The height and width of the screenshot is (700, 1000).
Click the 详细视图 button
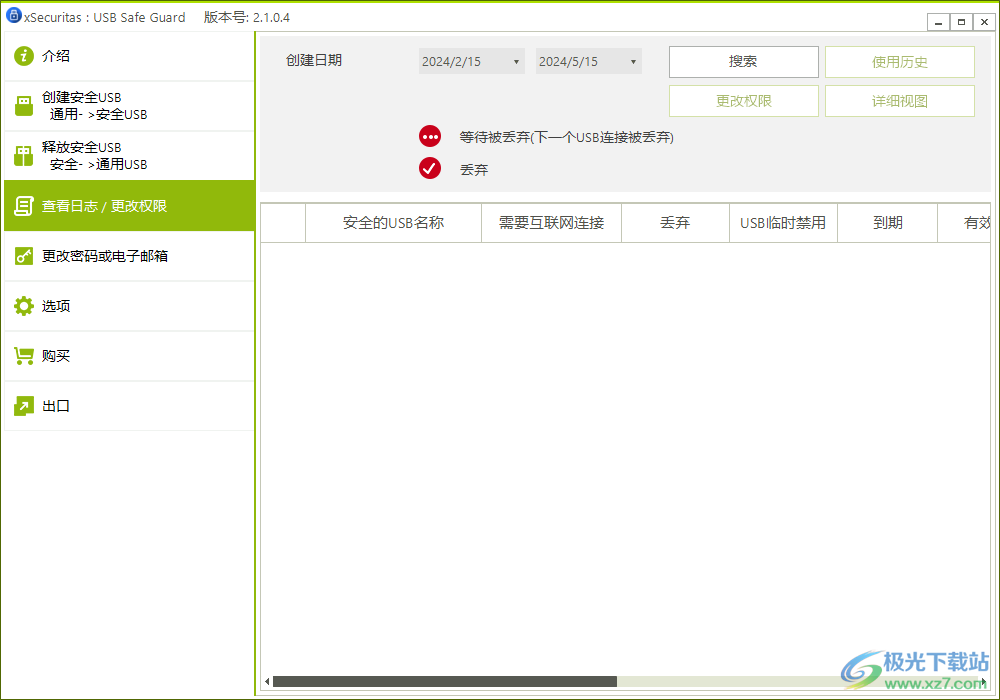899,100
